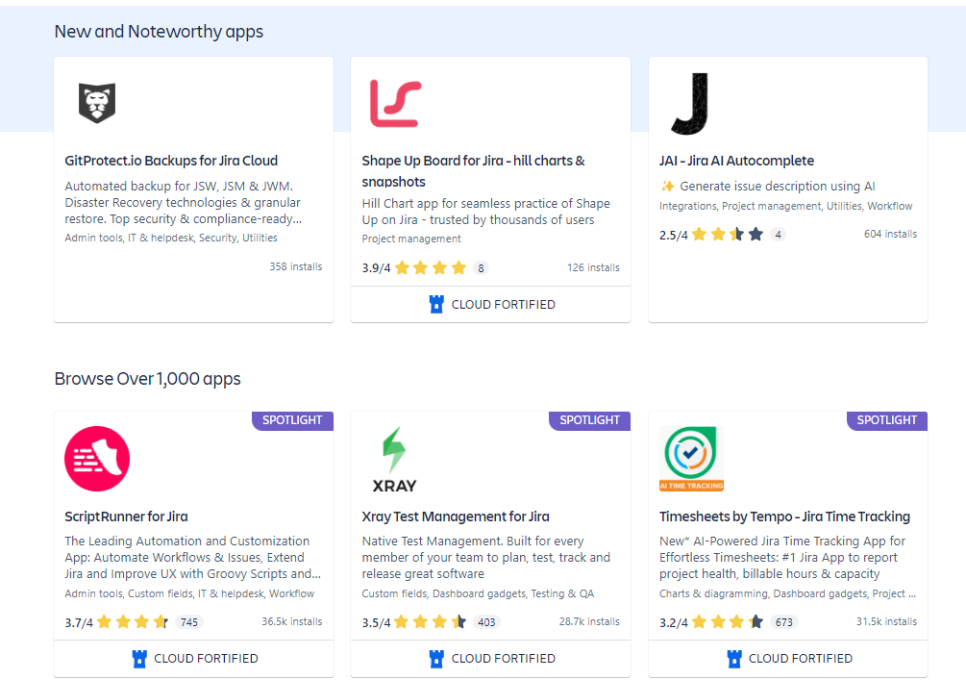Click GitProtect 'Automated backup for JSW' description
This screenshot has width=966, height=680.
(183, 203)
